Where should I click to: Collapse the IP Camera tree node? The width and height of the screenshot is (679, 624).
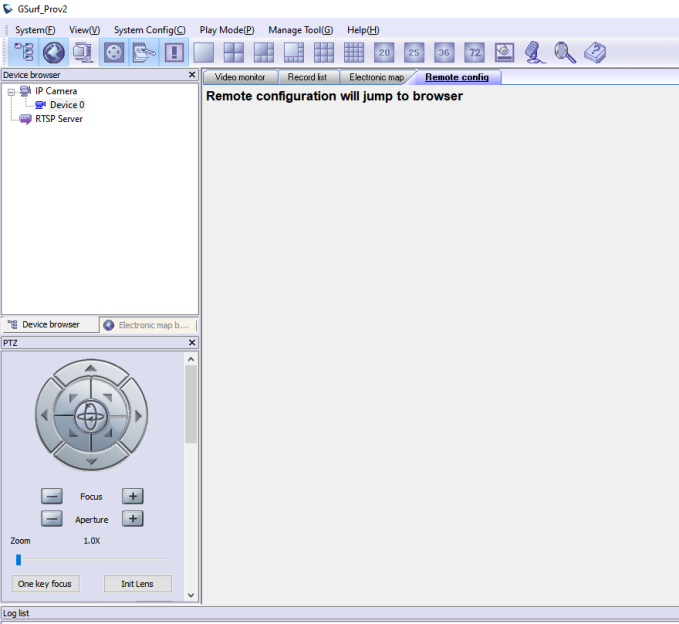click(11, 91)
